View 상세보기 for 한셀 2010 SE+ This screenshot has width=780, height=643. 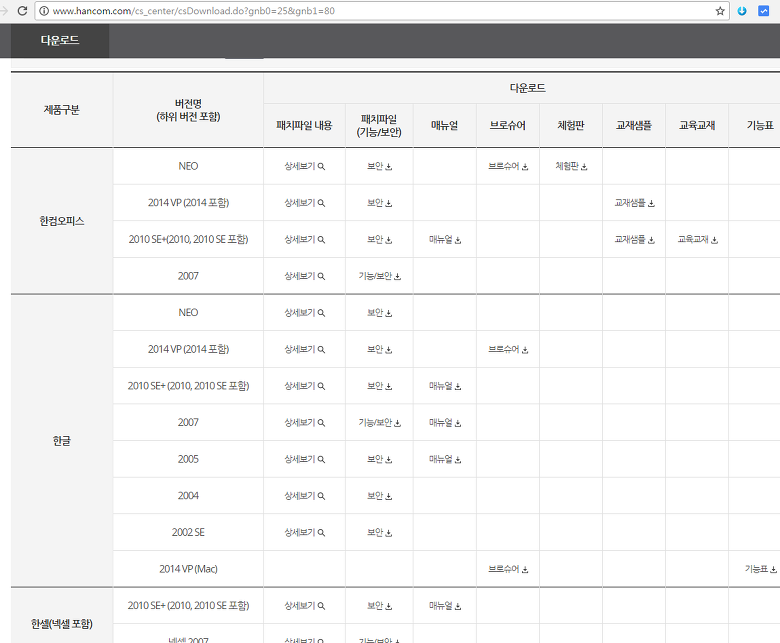pos(304,606)
